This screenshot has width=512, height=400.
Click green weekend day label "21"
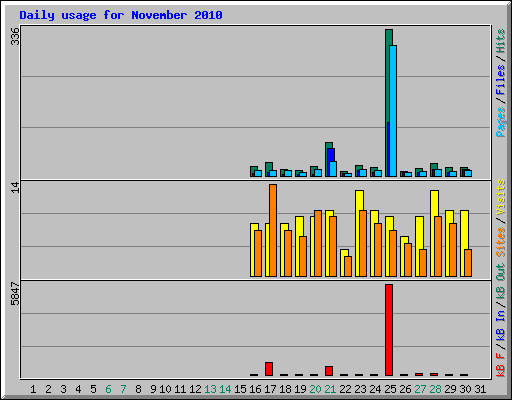330,389
